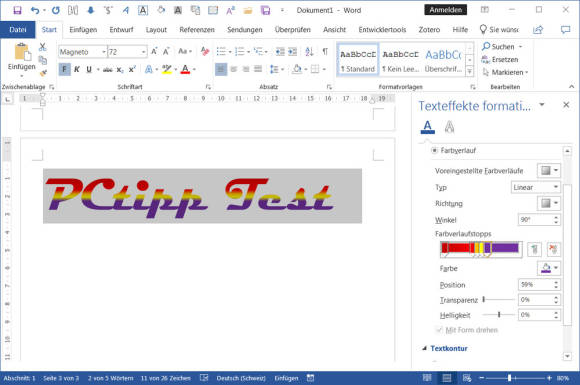Click the Anmelden button

(x=445, y=10)
